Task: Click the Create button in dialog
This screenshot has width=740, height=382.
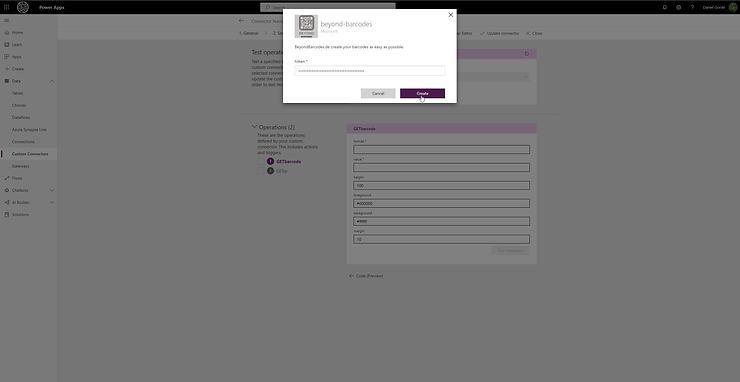Action: (x=422, y=93)
